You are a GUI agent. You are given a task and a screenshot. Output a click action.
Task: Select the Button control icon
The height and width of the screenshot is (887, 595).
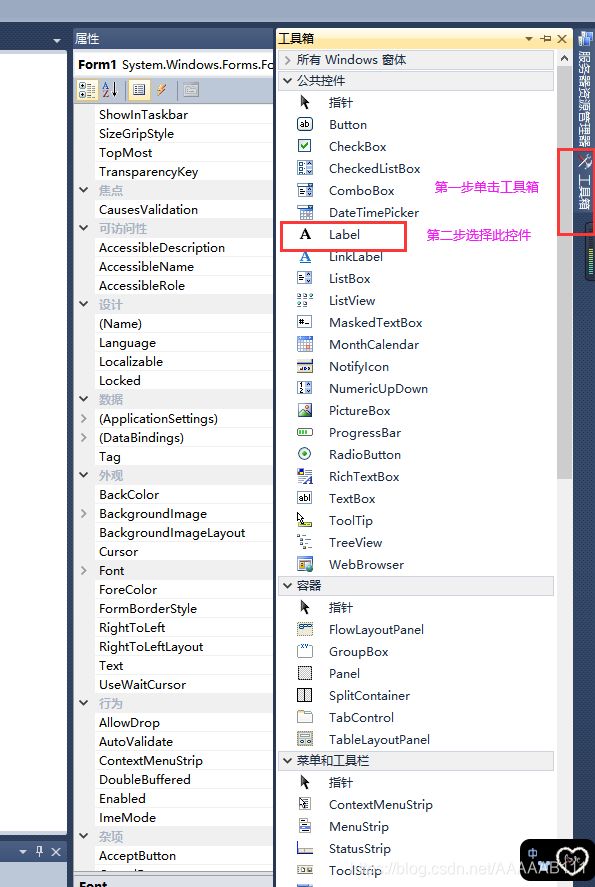coord(304,124)
